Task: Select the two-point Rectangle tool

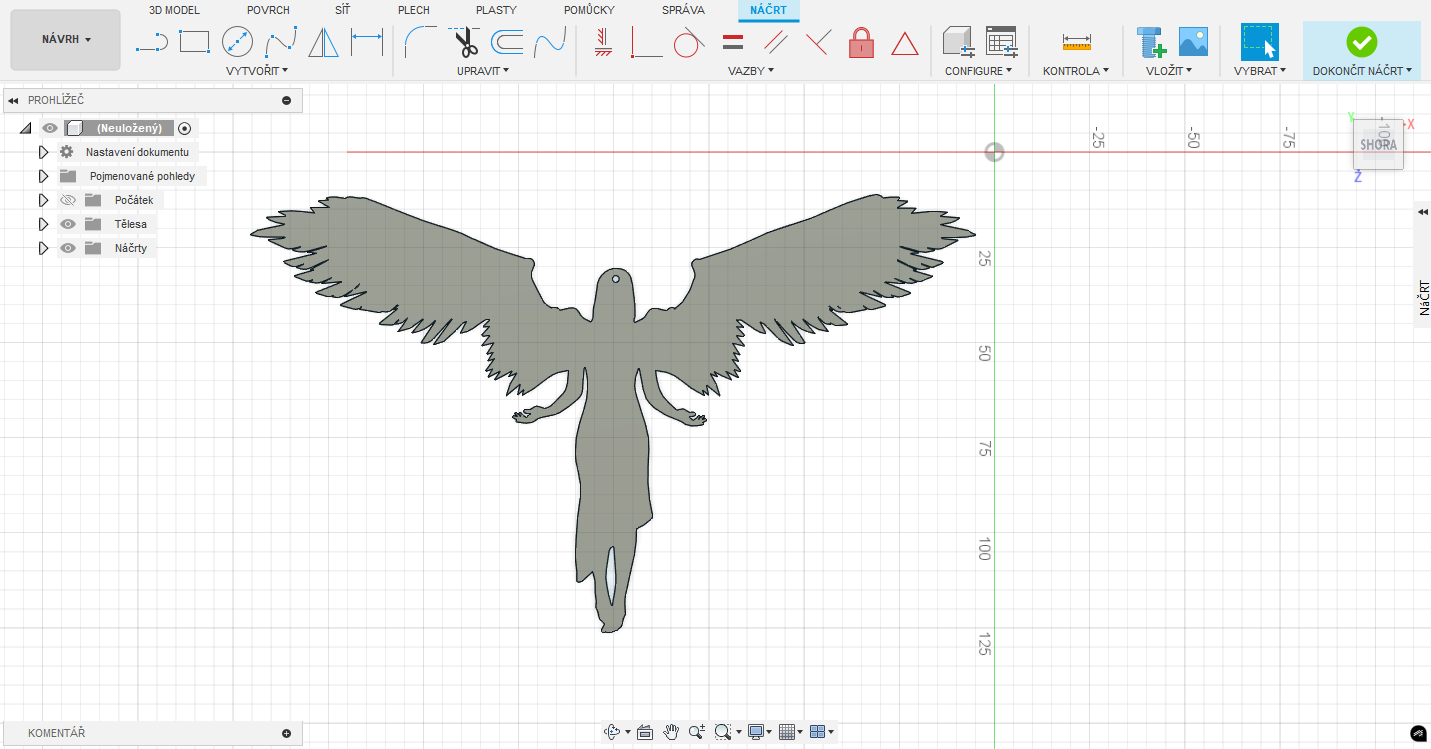Action: [194, 42]
